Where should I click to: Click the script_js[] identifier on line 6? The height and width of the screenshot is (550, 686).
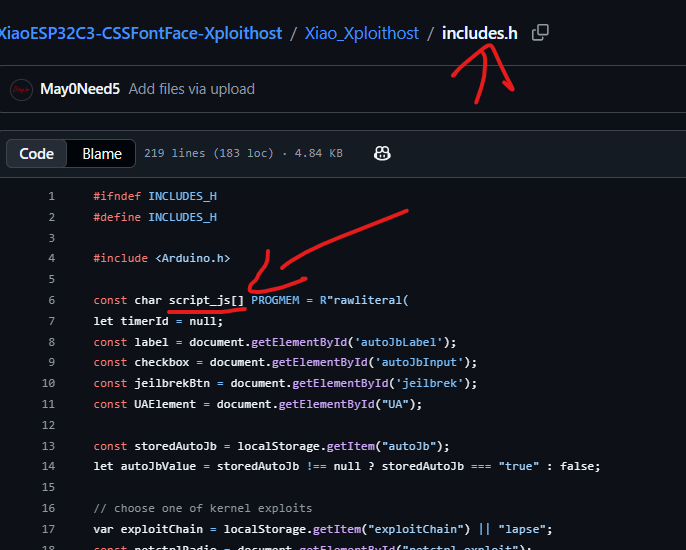point(206,300)
